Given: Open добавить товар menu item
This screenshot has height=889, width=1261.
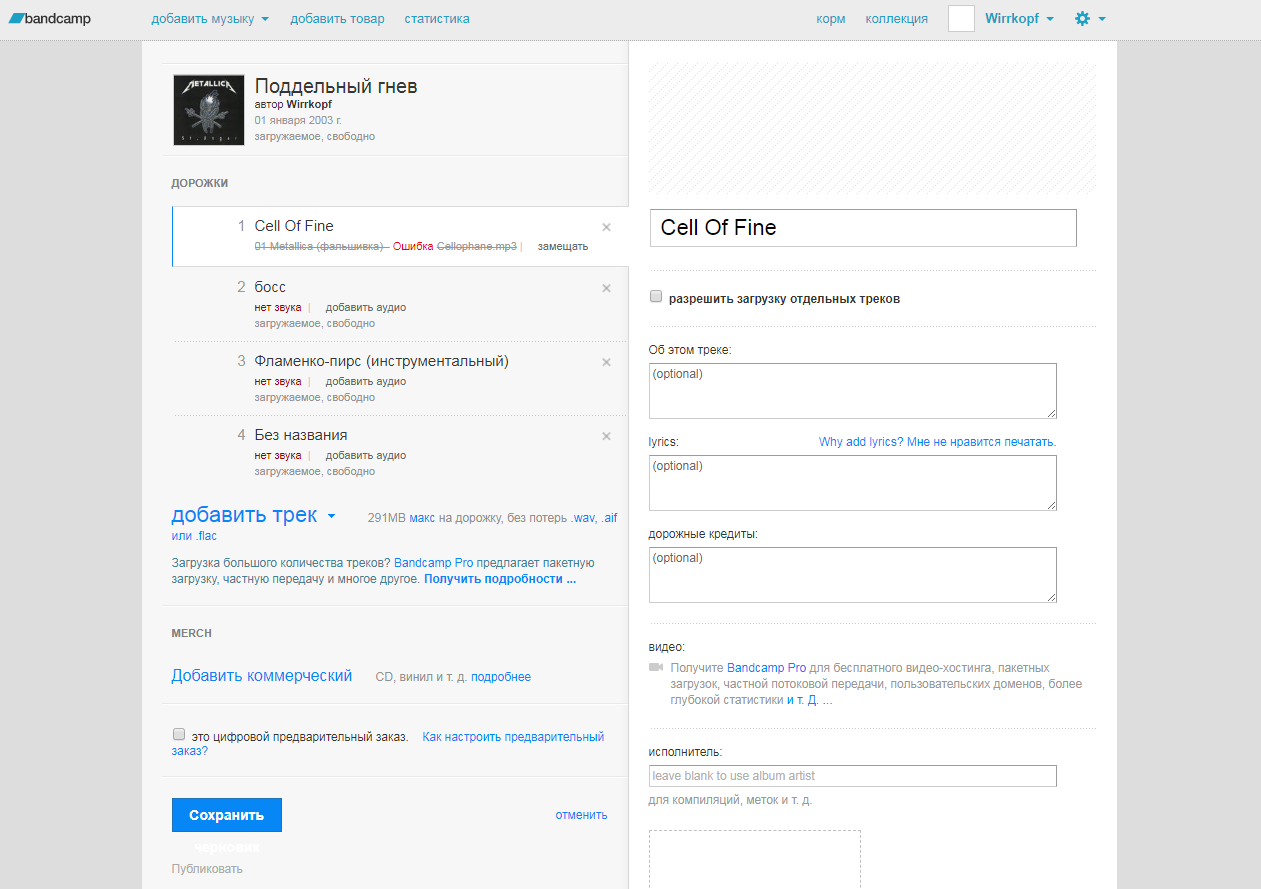Looking at the screenshot, I should click(337, 18).
